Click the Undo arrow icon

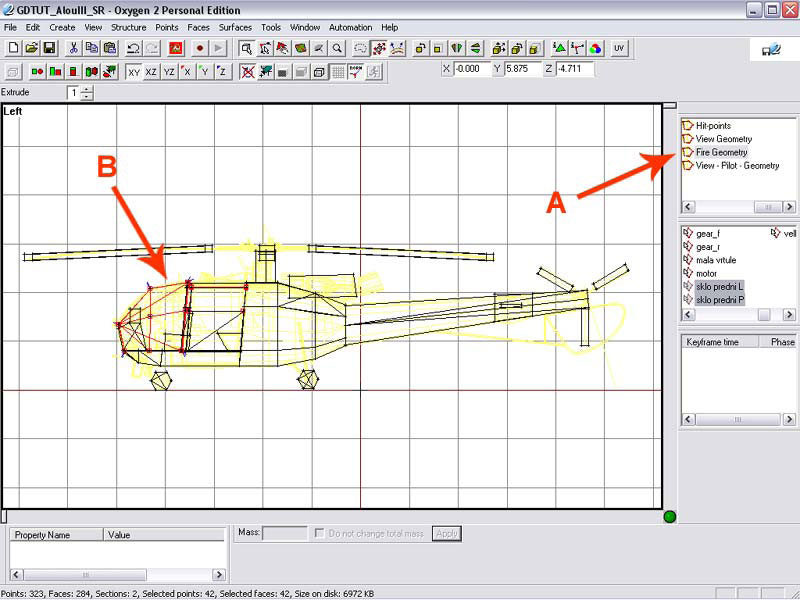[133, 48]
